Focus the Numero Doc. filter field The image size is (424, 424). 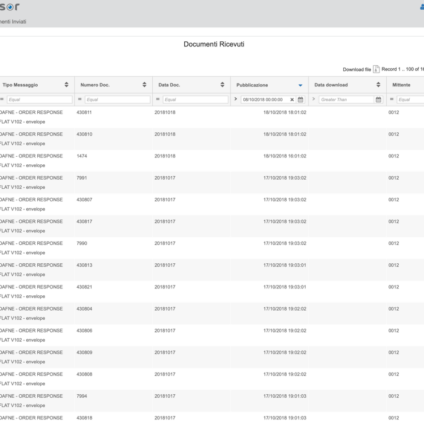117,100
